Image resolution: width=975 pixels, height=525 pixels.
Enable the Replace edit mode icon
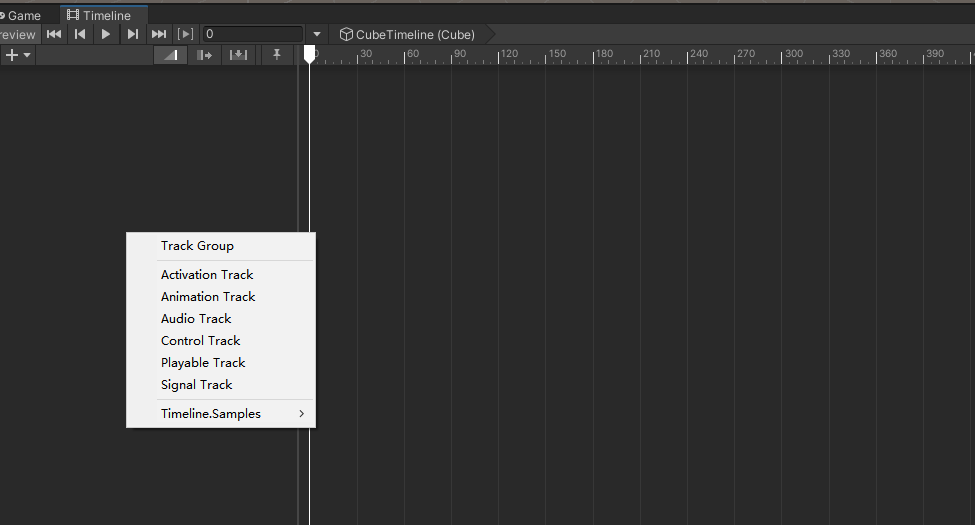(238, 55)
